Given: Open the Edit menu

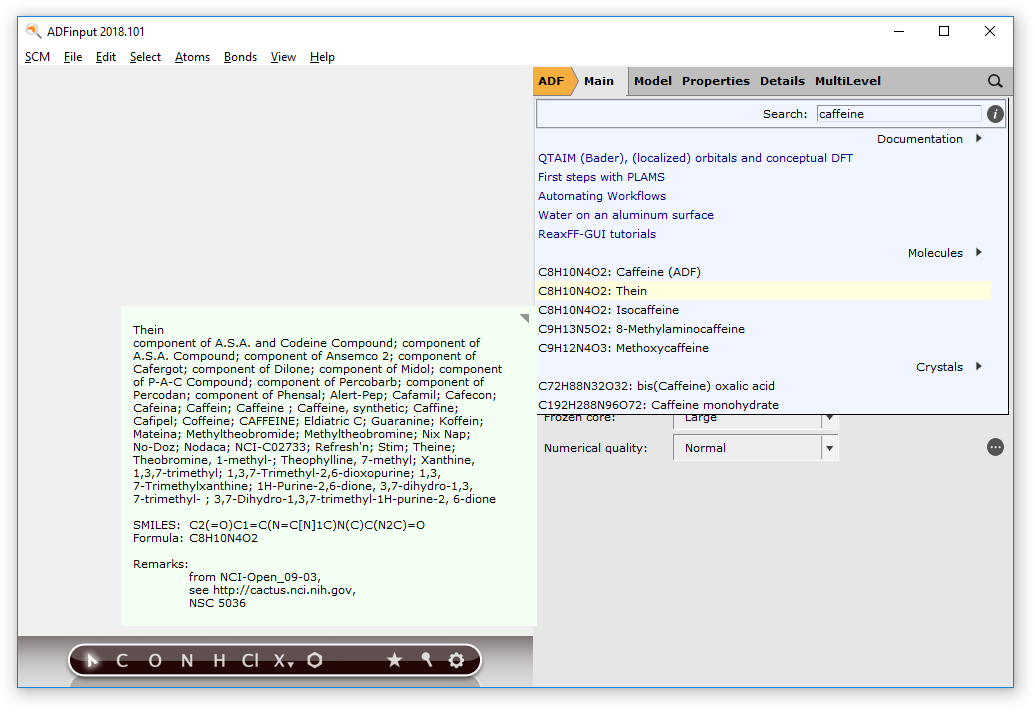Looking at the screenshot, I should coord(106,57).
